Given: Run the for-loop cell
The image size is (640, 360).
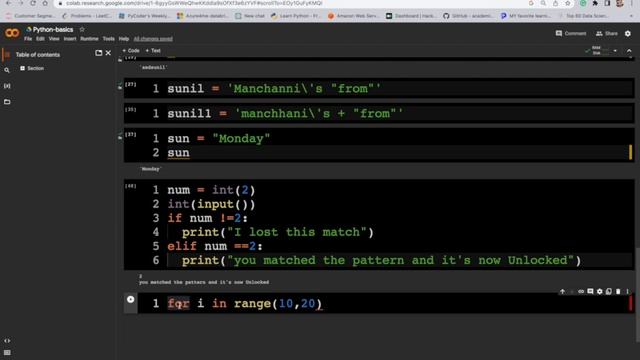Looking at the screenshot, I should click(x=131, y=300).
